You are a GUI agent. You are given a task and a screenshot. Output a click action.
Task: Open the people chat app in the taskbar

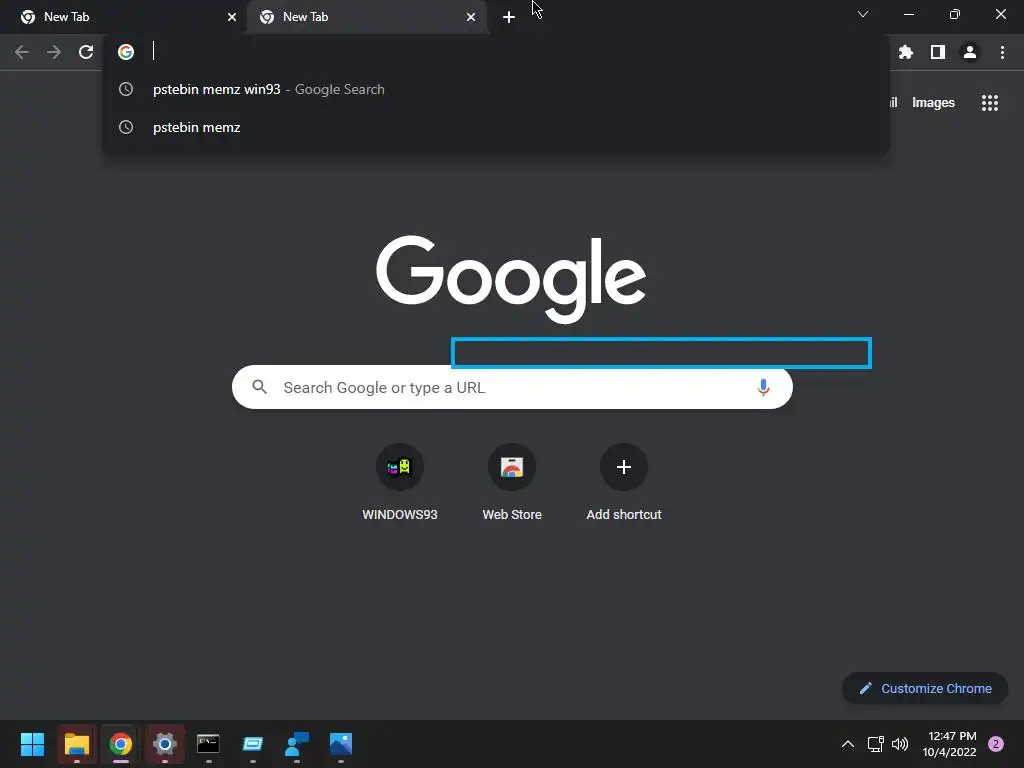[x=297, y=744]
